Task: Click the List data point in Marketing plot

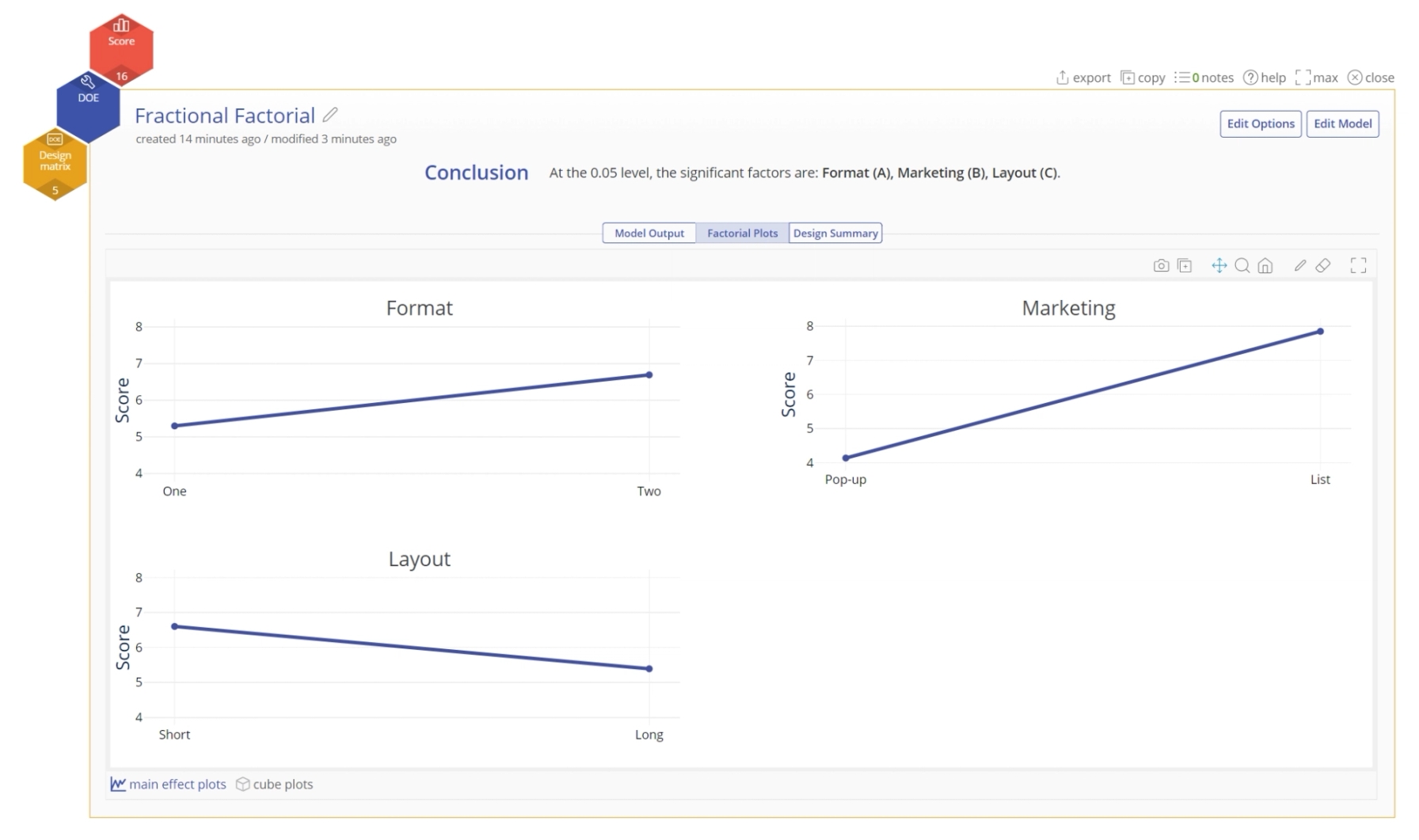Action: (x=1320, y=332)
